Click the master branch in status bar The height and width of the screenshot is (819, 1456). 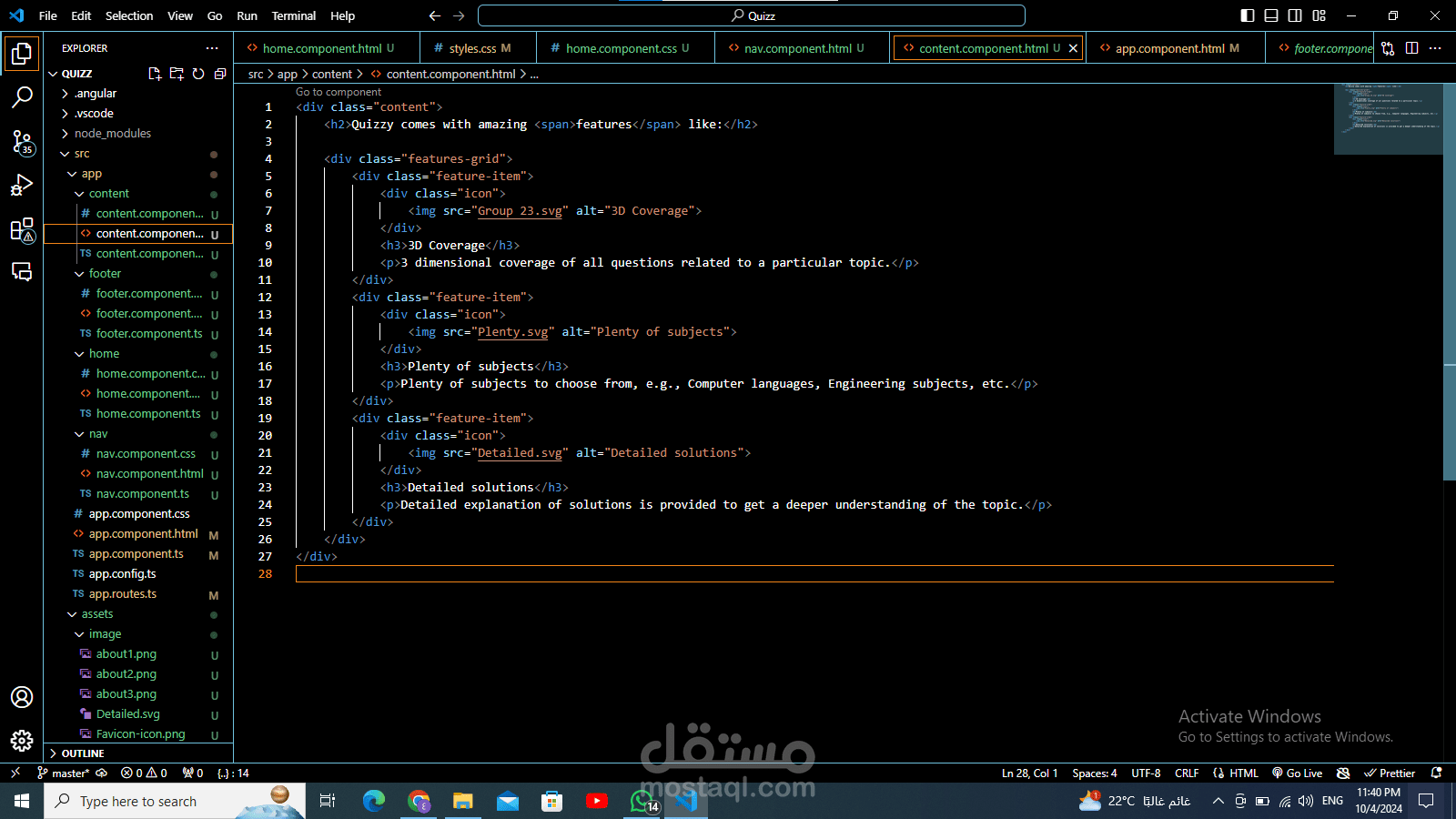point(64,773)
